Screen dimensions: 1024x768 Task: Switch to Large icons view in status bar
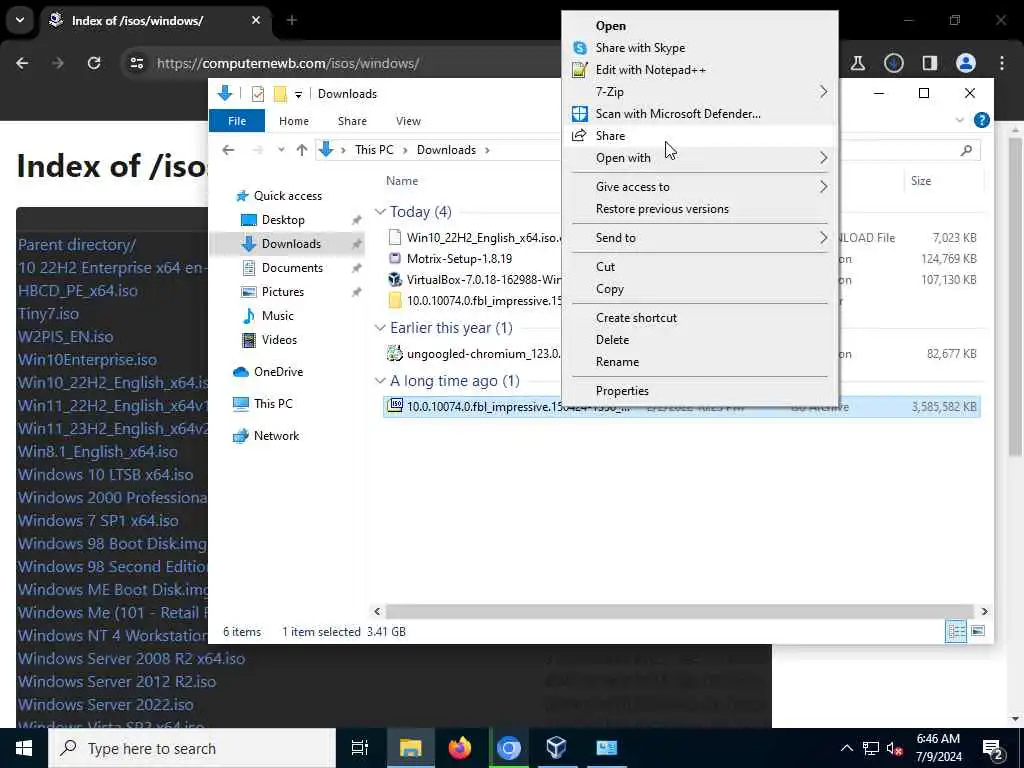(x=978, y=632)
